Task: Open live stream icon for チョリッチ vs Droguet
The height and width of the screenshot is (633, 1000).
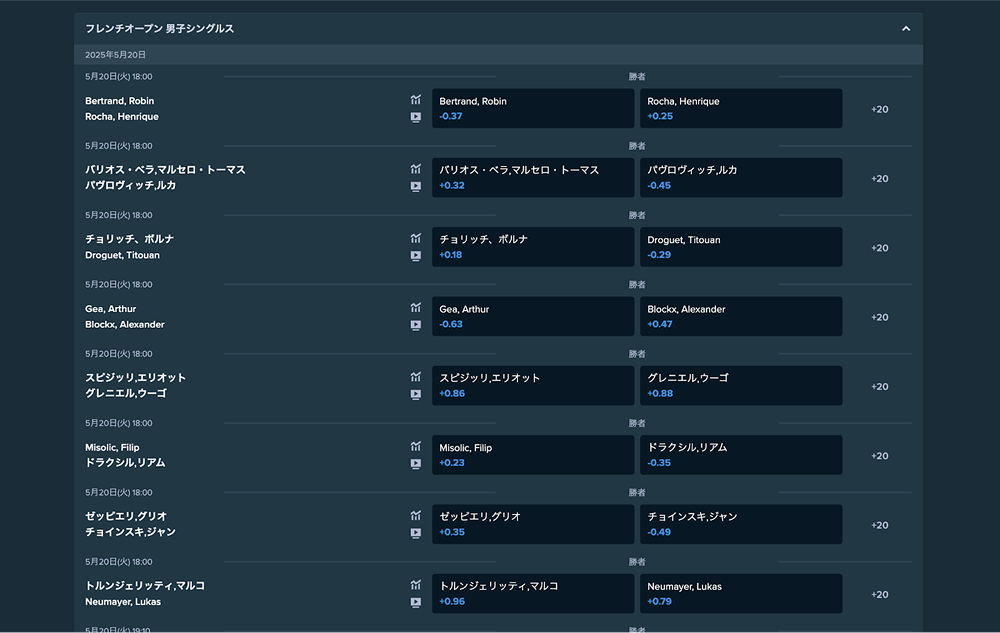Action: point(416,256)
